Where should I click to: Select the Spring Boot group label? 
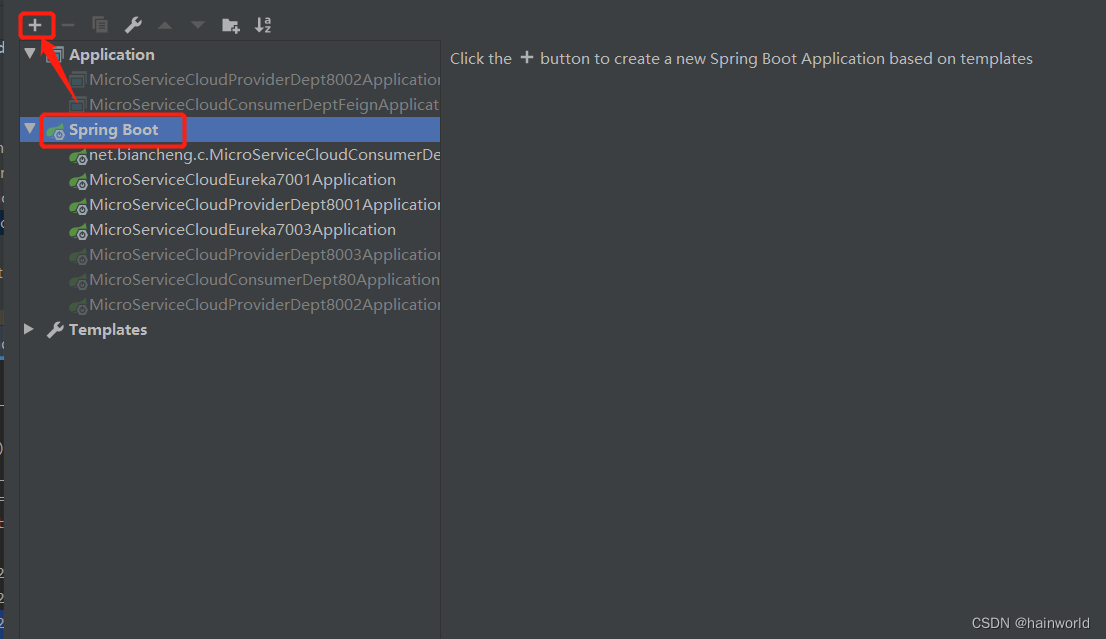114,130
